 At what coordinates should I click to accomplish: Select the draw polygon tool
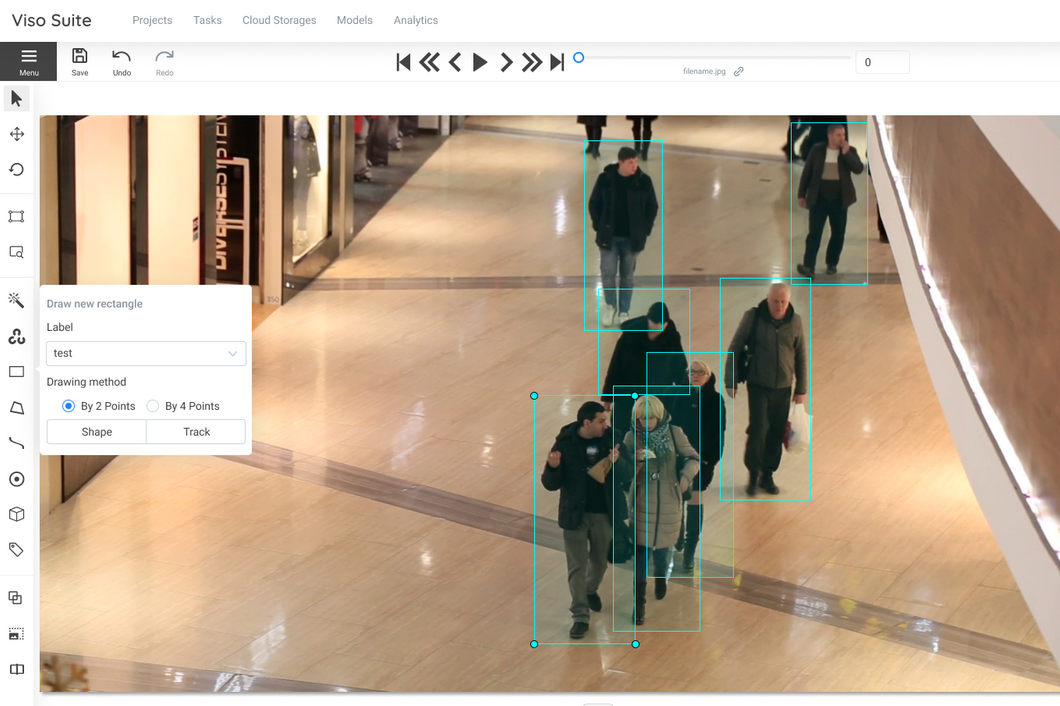(16, 408)
